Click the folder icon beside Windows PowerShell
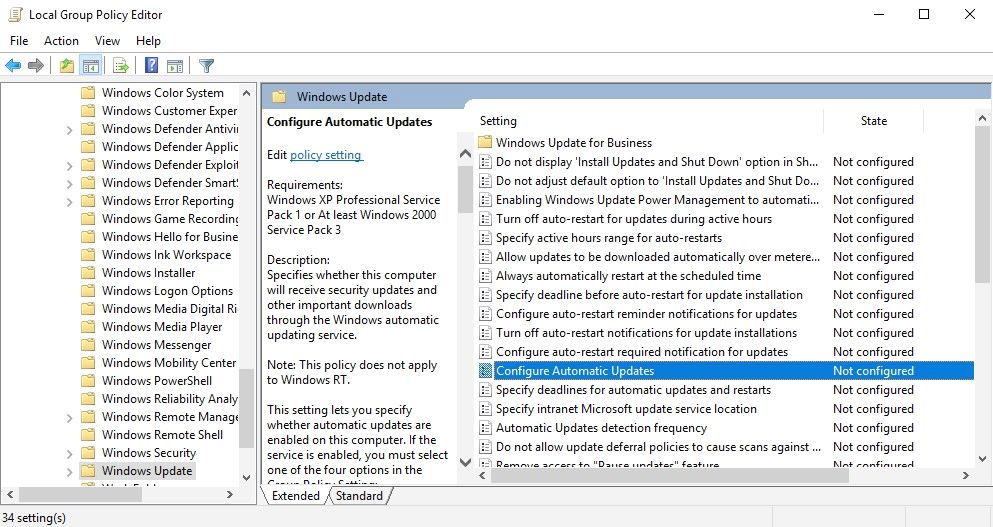The height and width of the screenshot is (527, 993). coord(88,381)
